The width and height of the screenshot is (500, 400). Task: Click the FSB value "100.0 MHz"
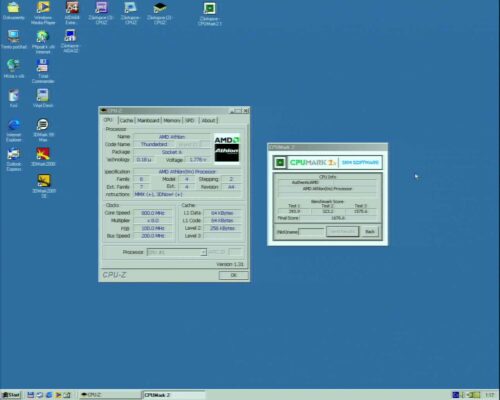coord(153,228)
